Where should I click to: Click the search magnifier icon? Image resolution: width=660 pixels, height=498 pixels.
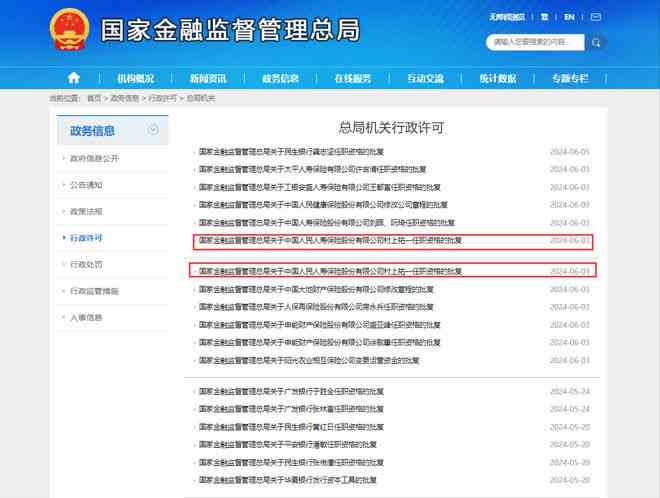click(596, 43)
